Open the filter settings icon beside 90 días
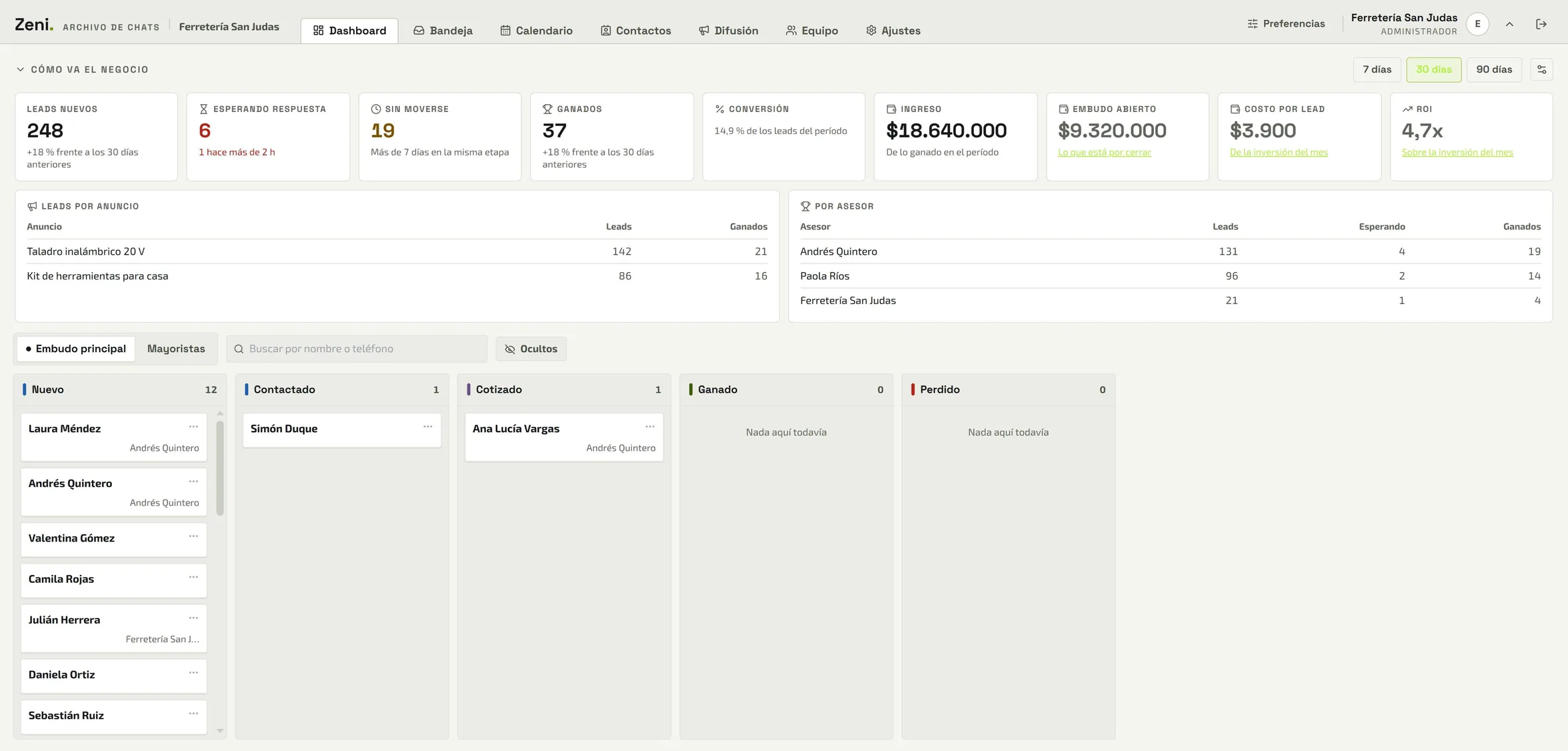 1541,69
